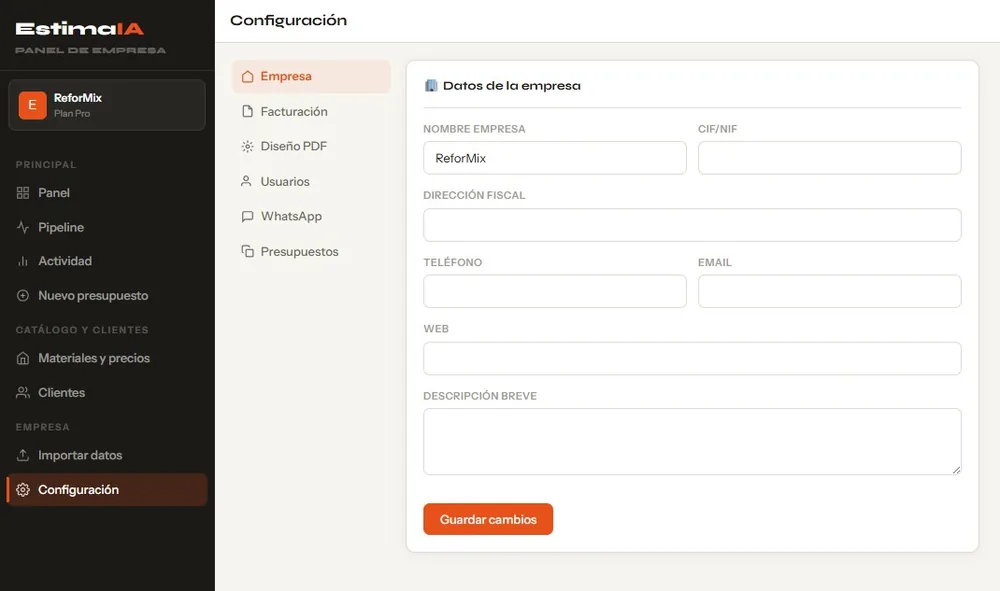Click the Datos de la empresa heading
The image size is (1000, 591).
511,85
